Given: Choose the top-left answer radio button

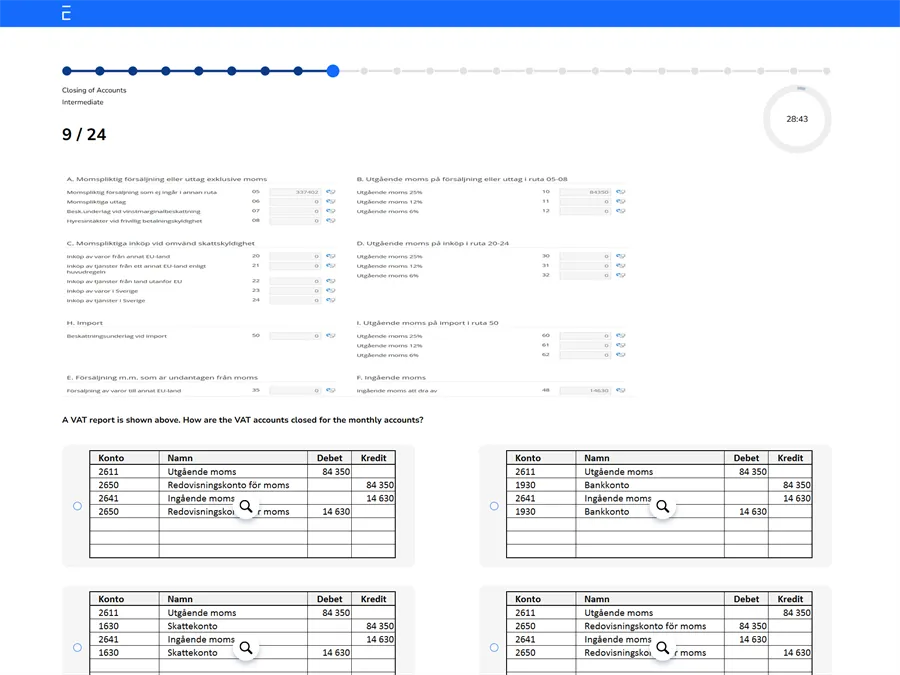Looking at the screenshot, I should 77,506.
